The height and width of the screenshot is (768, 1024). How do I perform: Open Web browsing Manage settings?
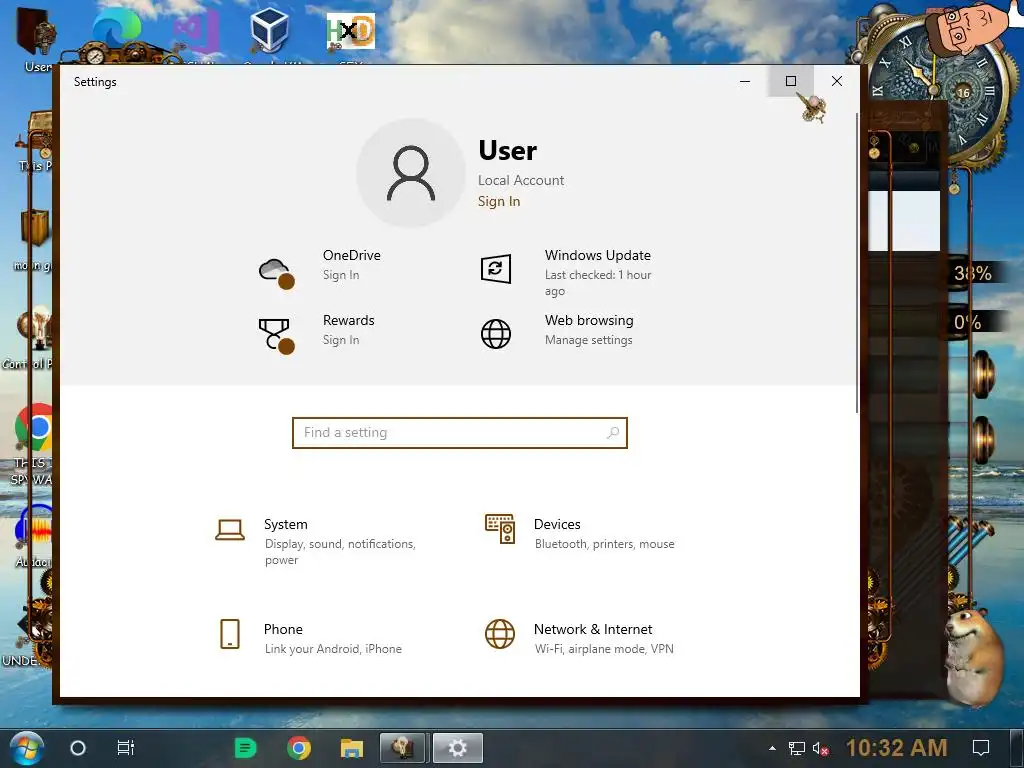pyautogui.click(x=588, y=340)
